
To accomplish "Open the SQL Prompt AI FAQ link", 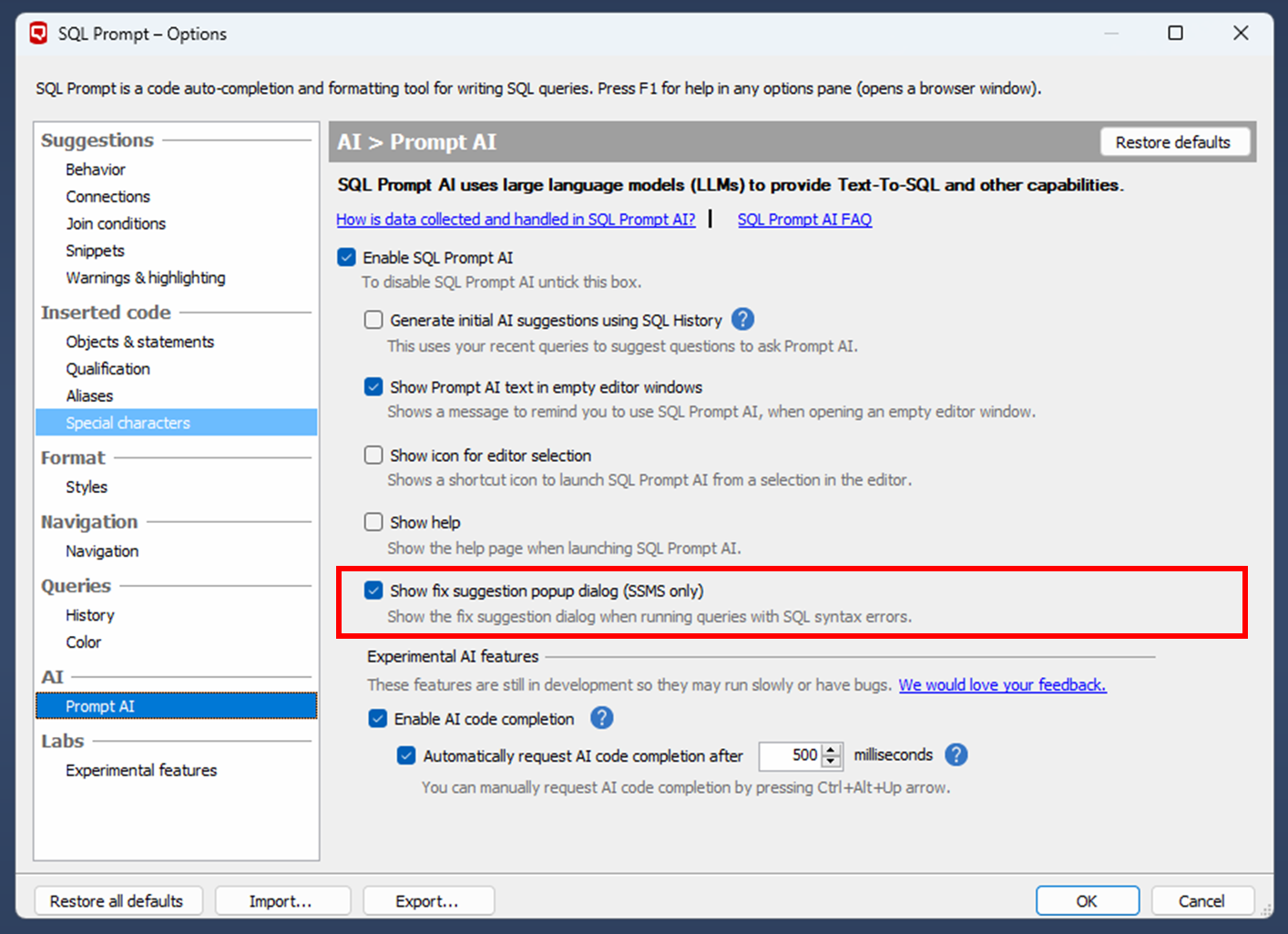I will click(x=804, y=220).
